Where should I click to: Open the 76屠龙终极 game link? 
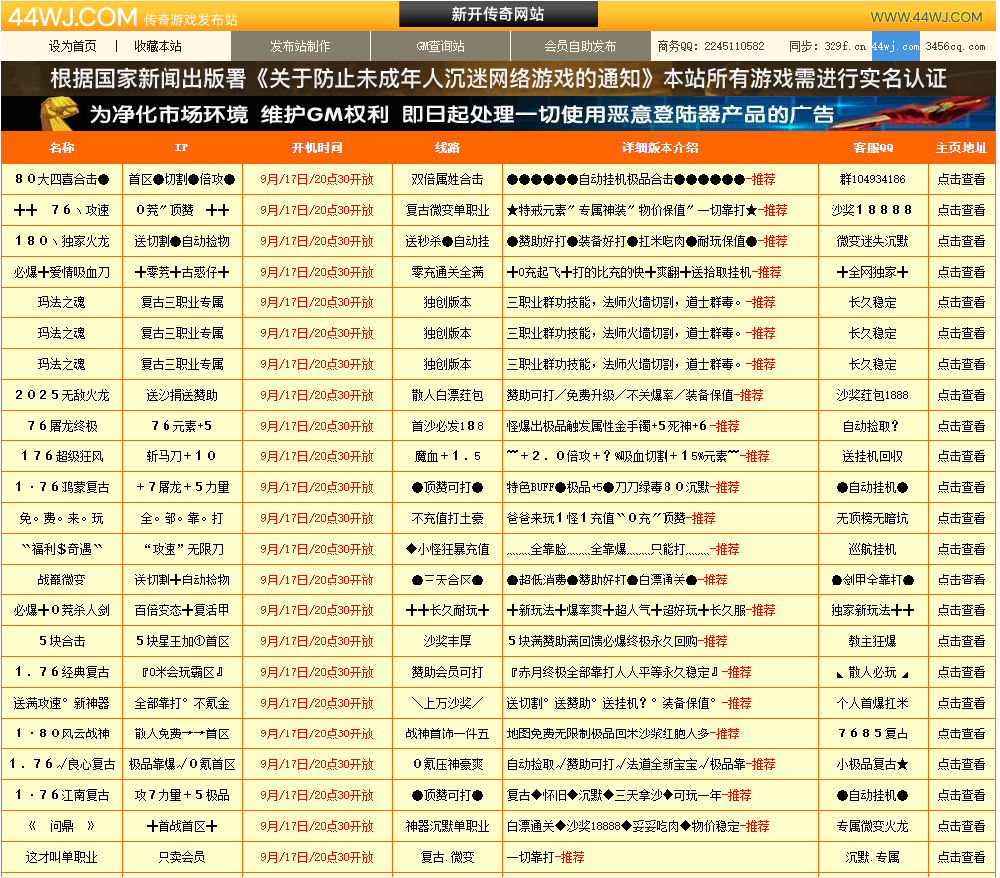click(62, 426)
